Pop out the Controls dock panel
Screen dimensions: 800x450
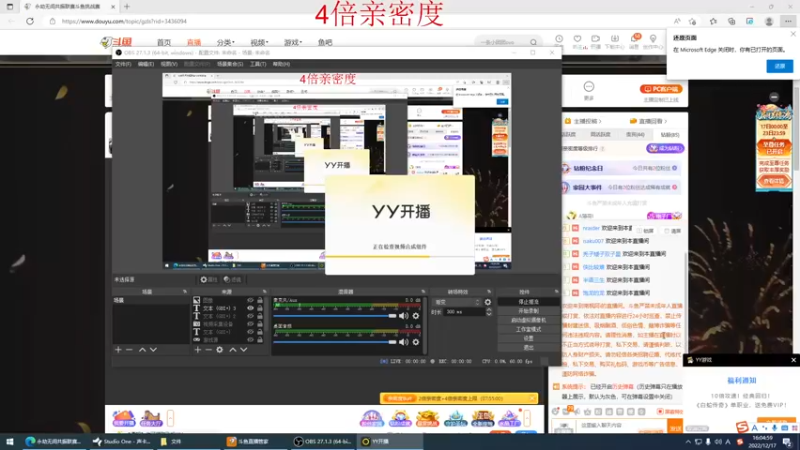pyautogui.click(x=556, y=292)
